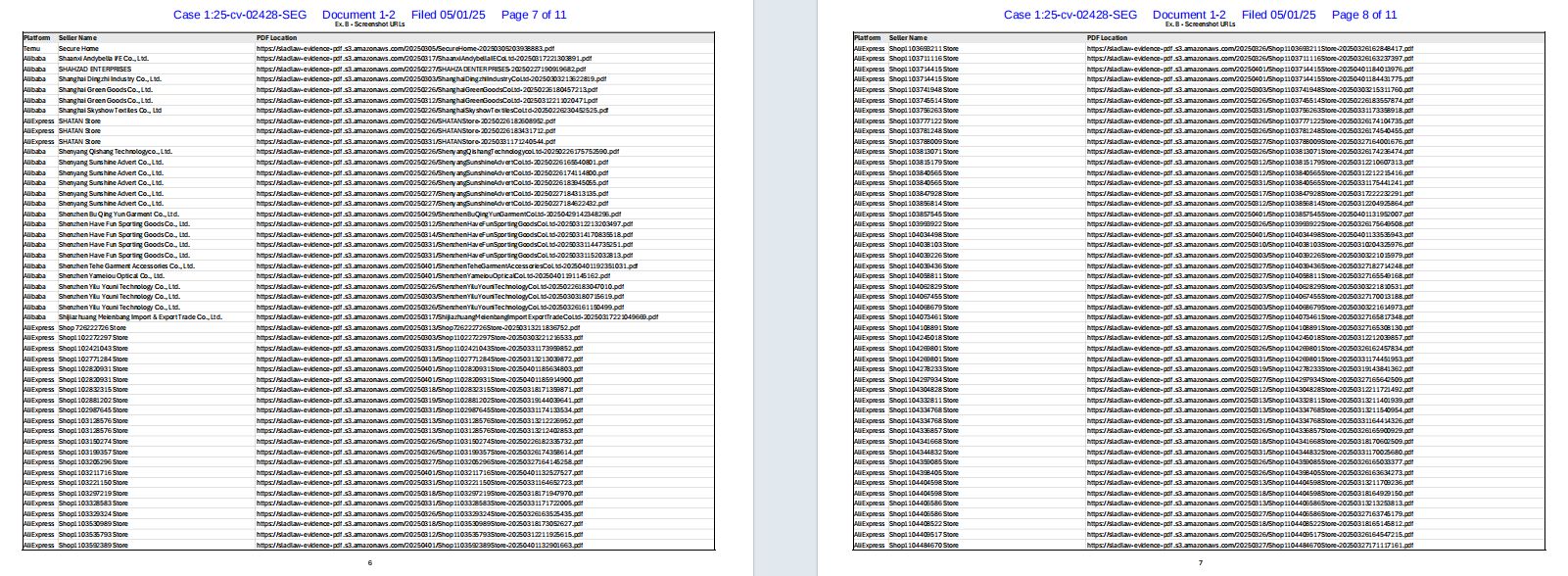Click the Shop1104484670 Store seller cell

coord(924,545)
